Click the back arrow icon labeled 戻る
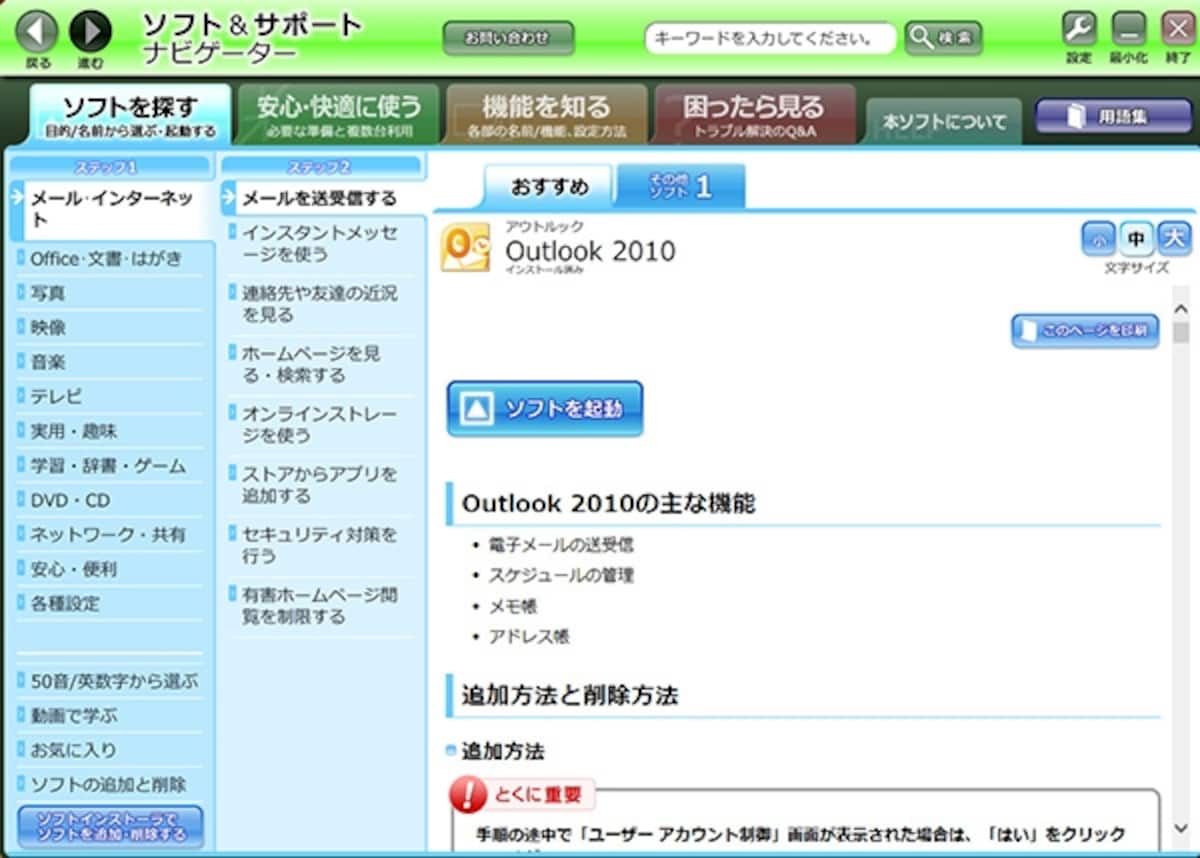This screenshot has height=858, width=1200. [37, 31]
